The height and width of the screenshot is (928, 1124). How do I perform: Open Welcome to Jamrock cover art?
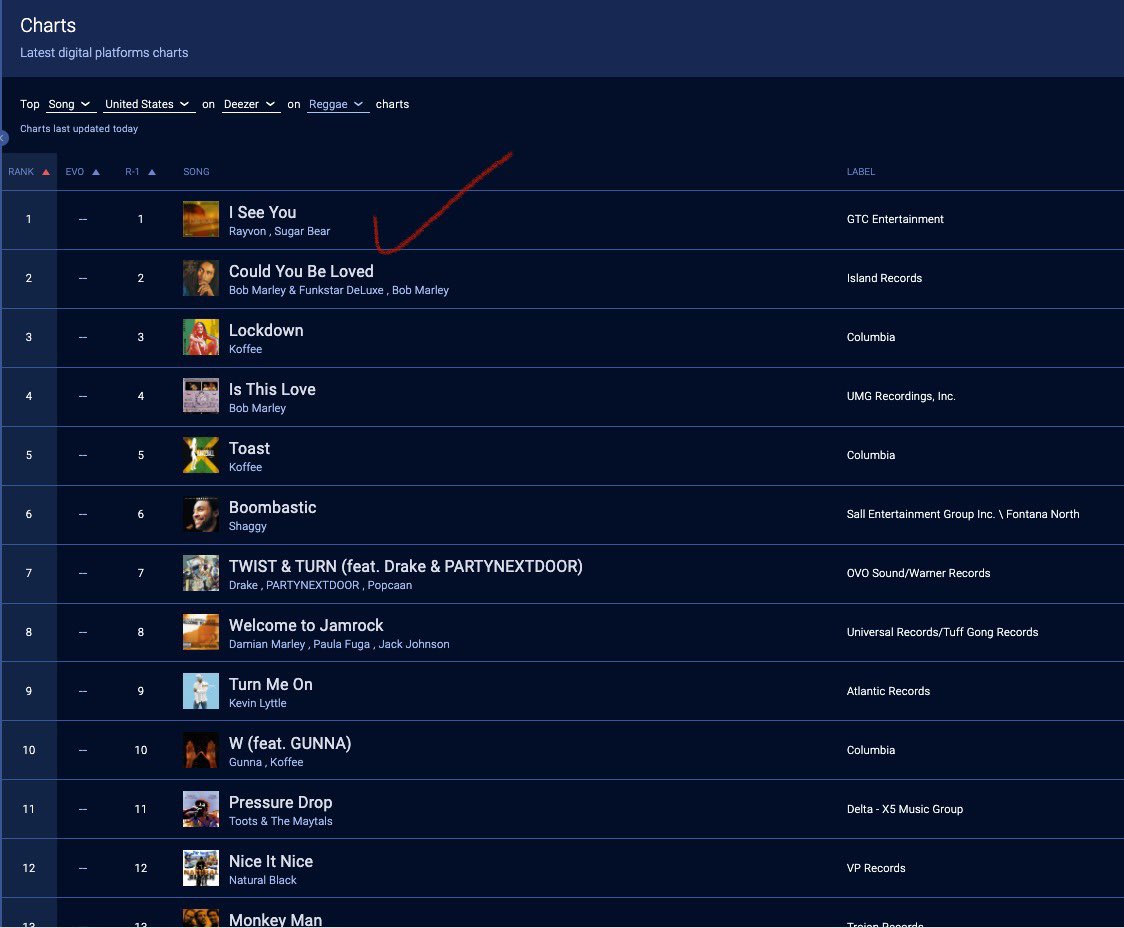tap(201, 632)
